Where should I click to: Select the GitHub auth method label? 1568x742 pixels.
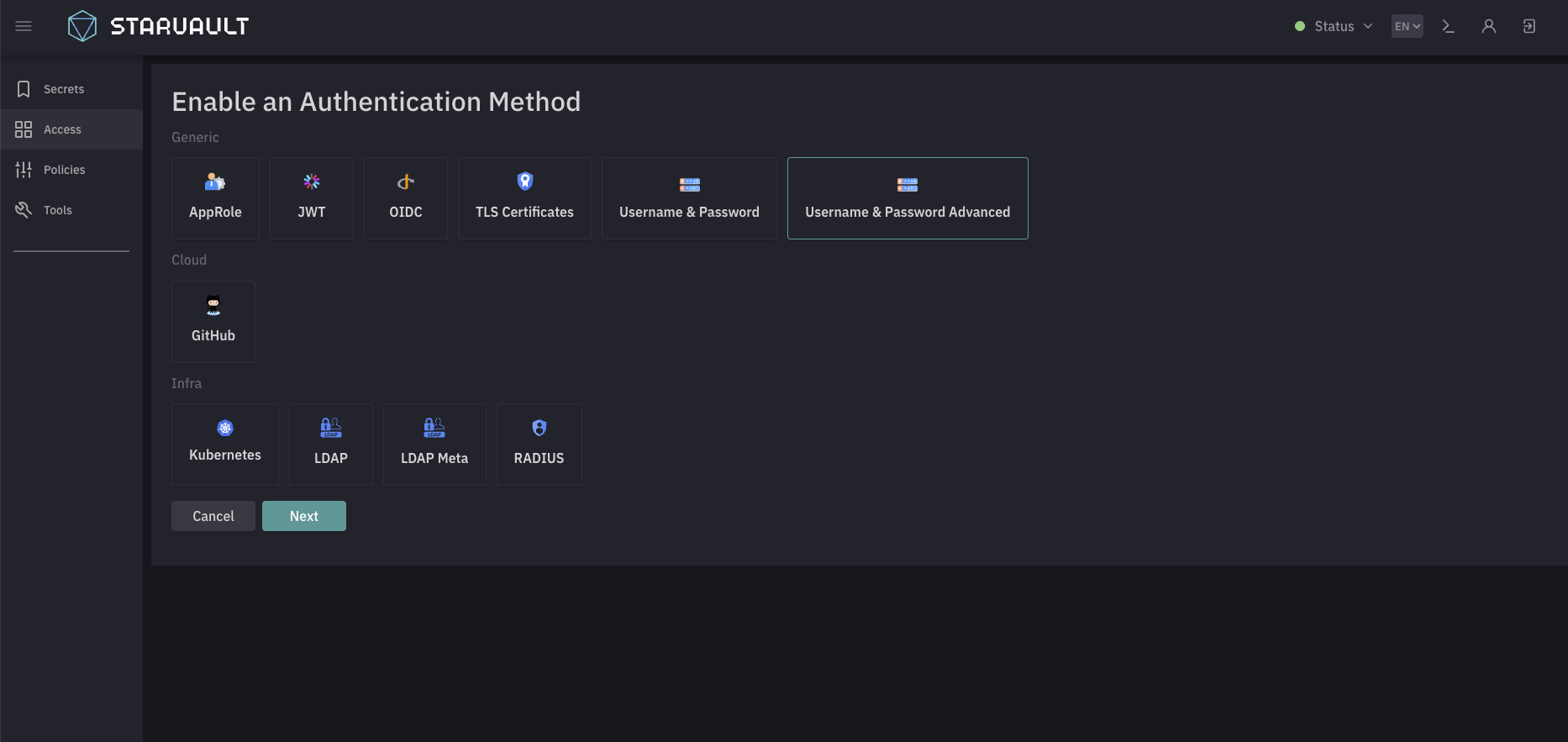tap(213, 335)
